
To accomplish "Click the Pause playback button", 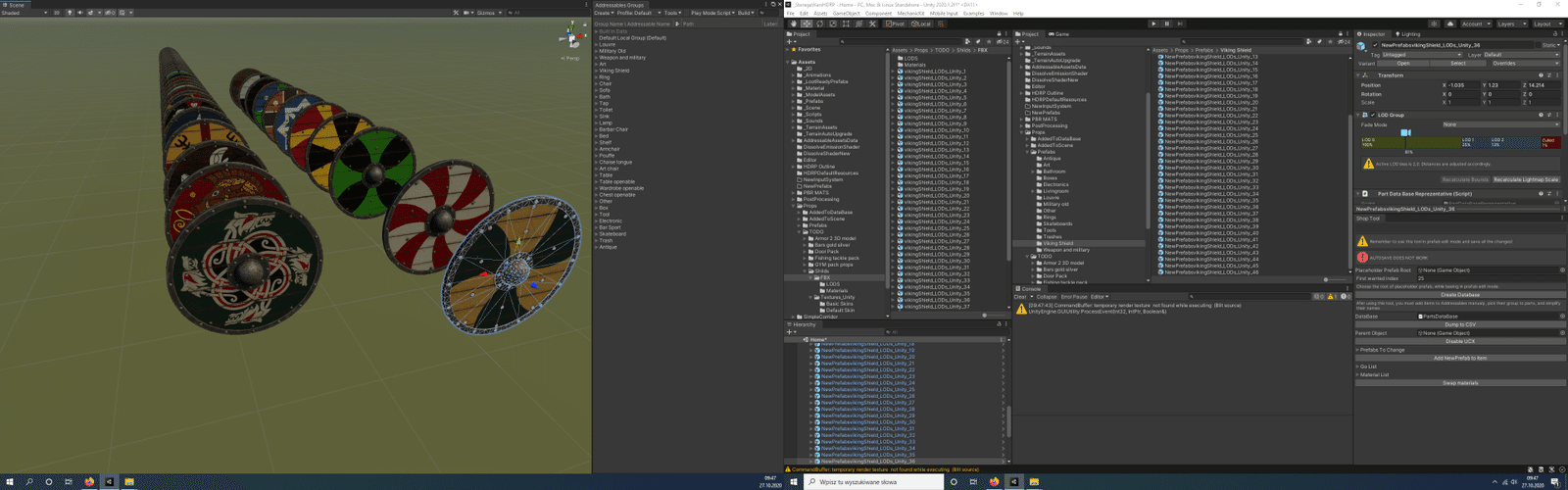I will [1167, 24].
